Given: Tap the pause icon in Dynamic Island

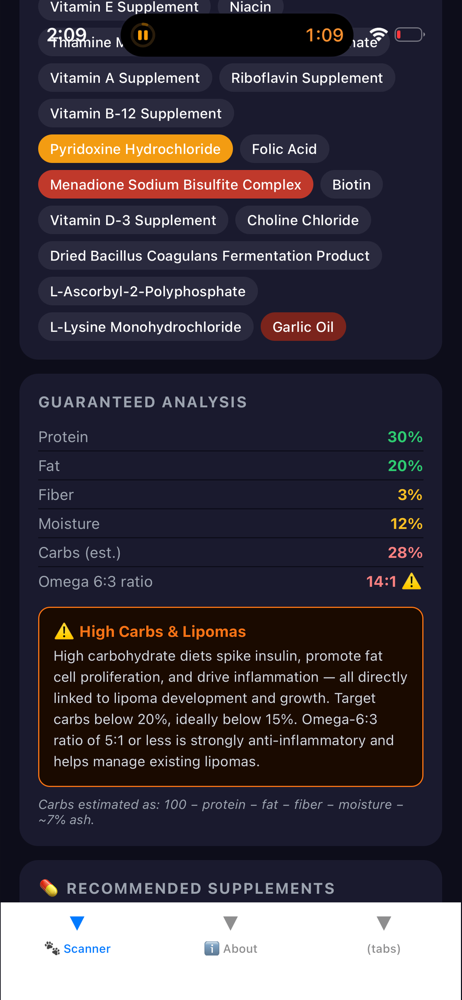Looking at the screenshot, I should [143, 34].
